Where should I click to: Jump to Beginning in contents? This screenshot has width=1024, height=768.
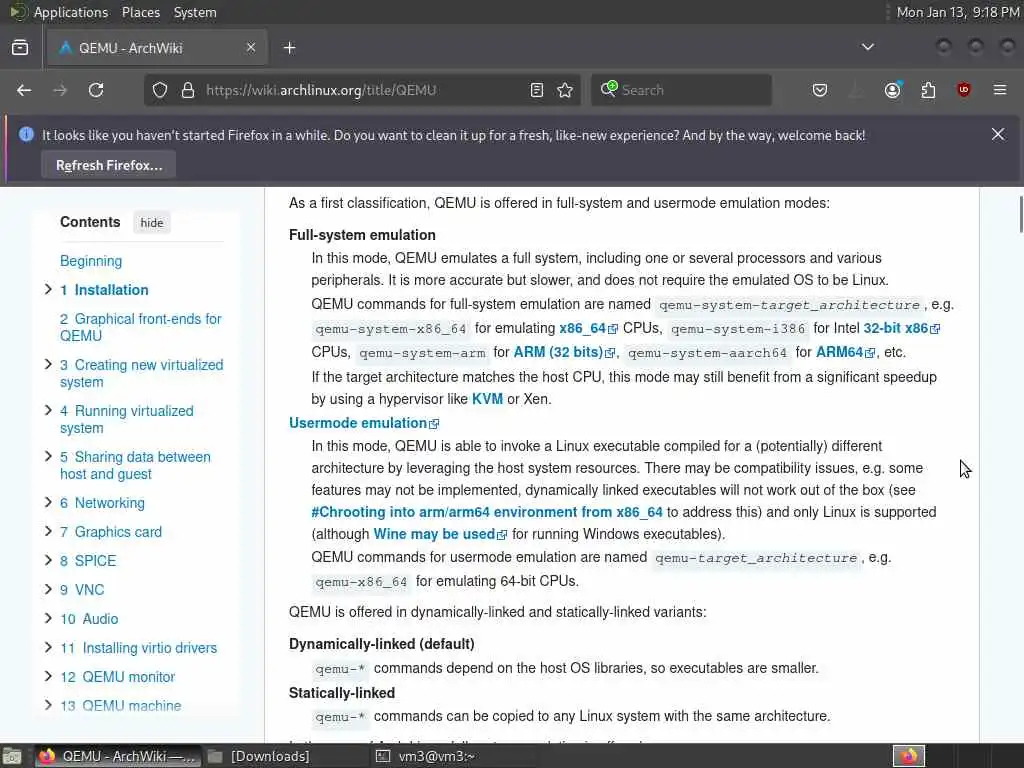point(91,261)
